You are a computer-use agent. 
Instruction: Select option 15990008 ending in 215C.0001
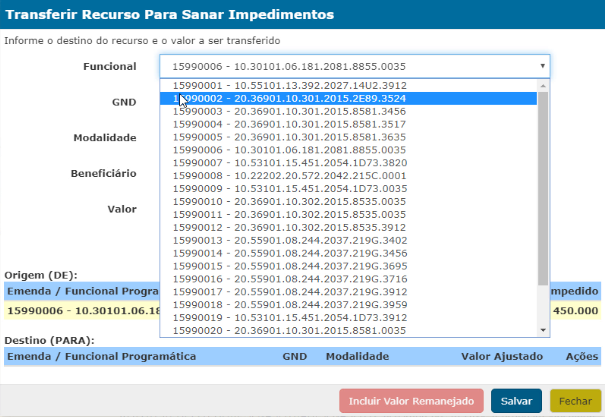tap(288, 174)
